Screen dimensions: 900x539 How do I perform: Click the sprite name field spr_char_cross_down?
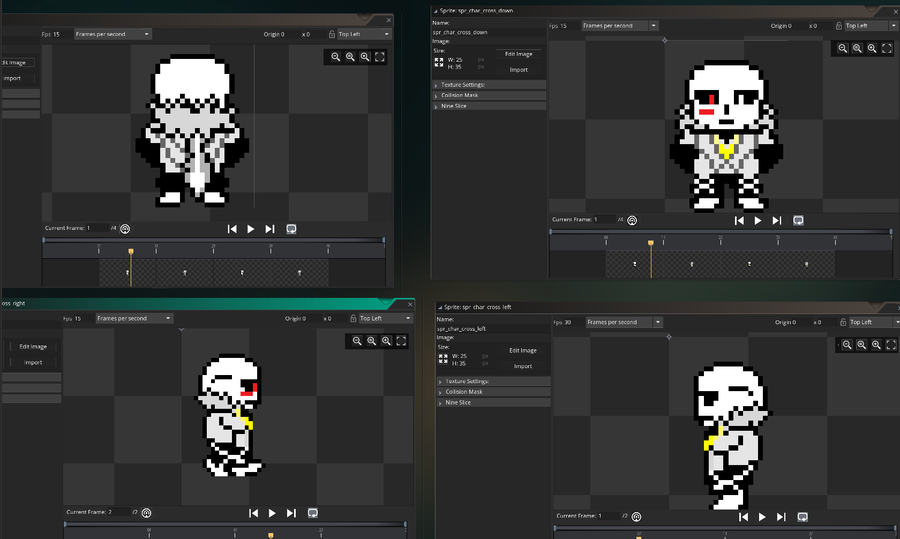[x=488, y=33]
